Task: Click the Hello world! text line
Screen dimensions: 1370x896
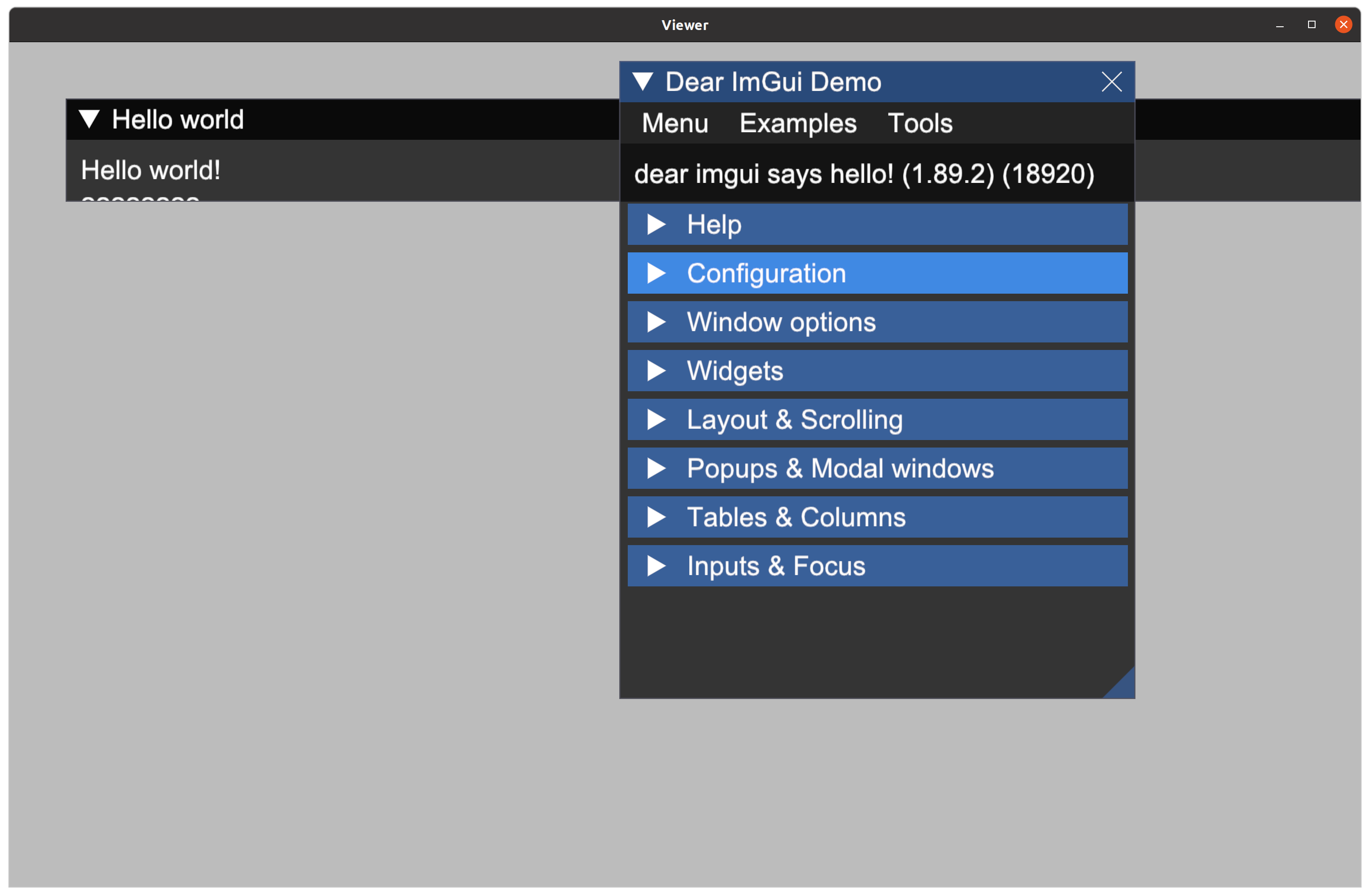Action: tap(150, 170)
